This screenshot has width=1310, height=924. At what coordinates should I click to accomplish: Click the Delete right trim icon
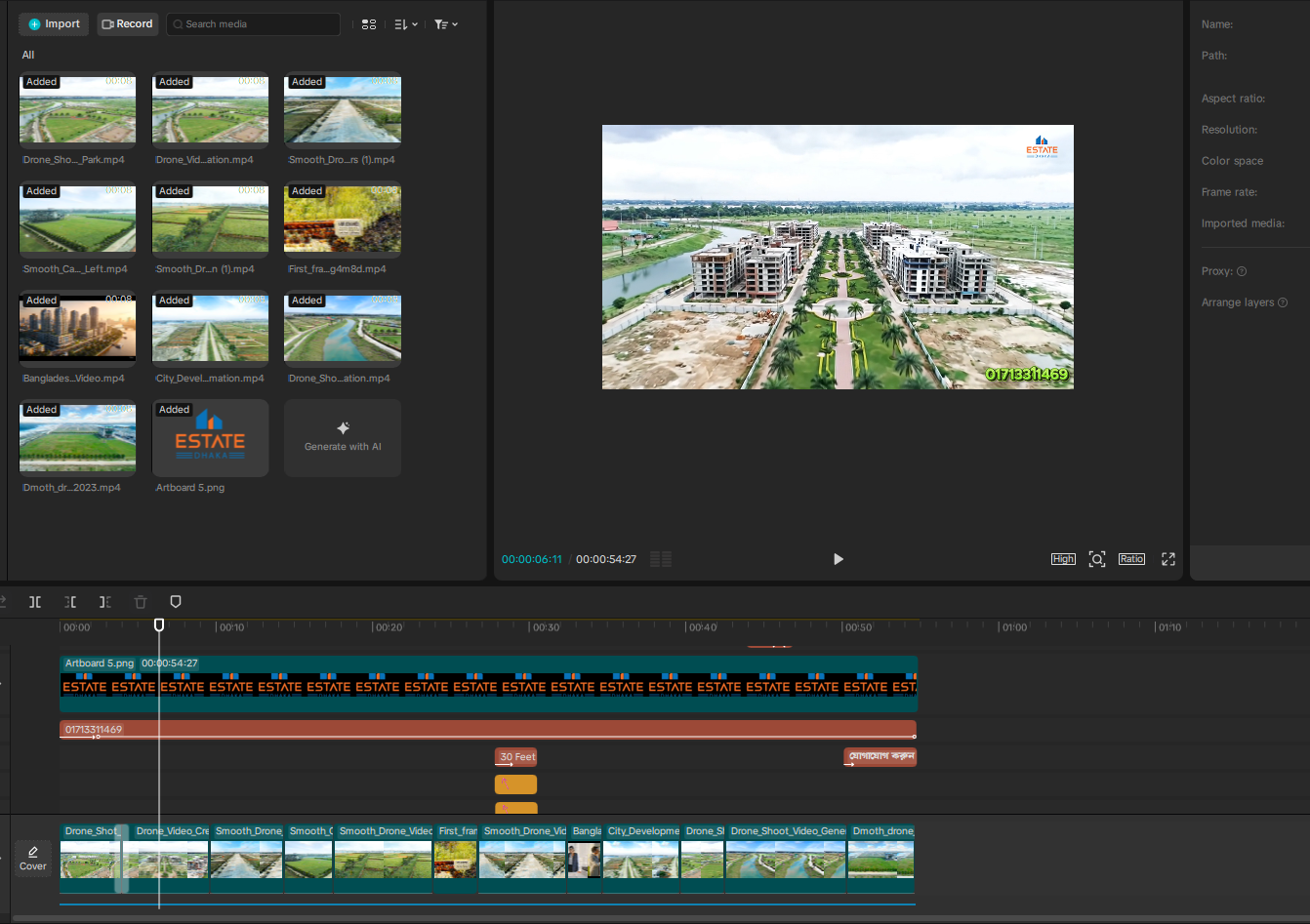click(104, 602)
